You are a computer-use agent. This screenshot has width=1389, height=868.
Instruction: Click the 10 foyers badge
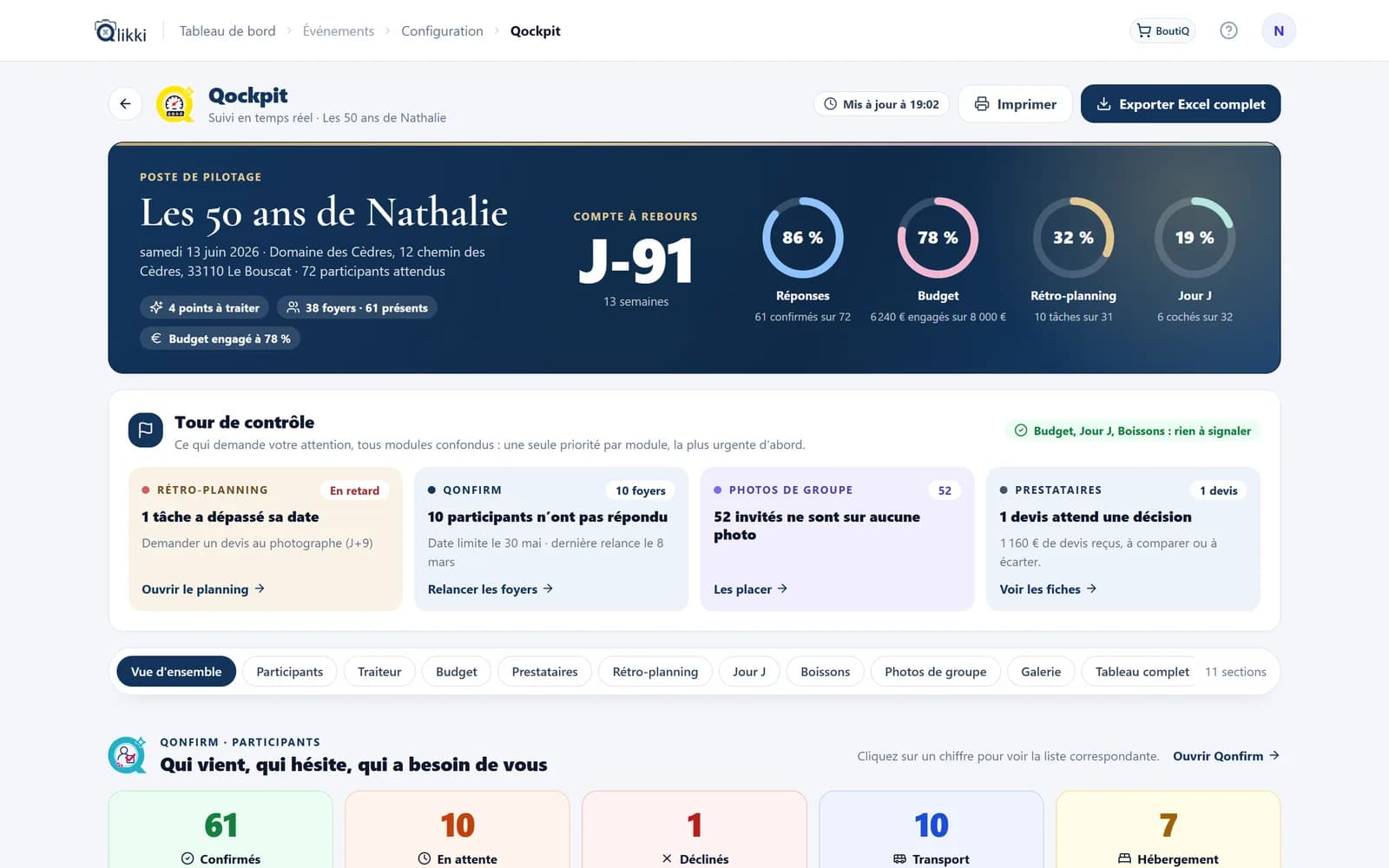pos(641,490)
